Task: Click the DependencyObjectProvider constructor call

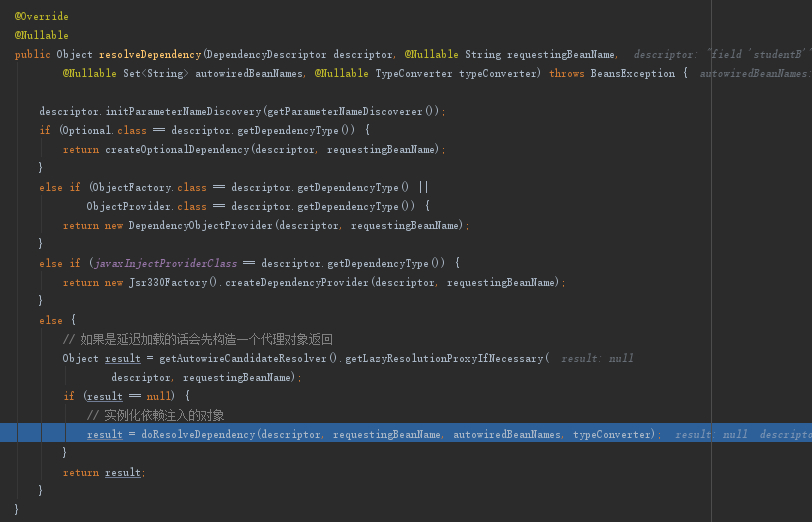Action: pyautogui.click(x=200, y=226)
